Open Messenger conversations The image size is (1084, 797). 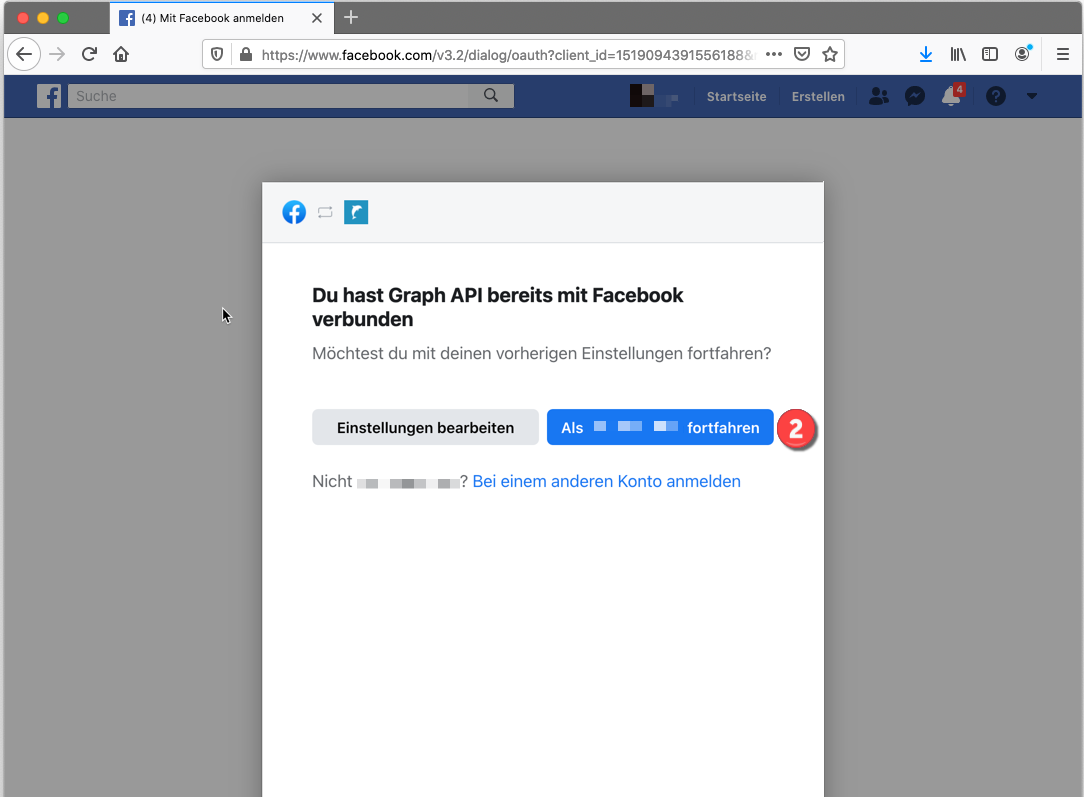915,96
